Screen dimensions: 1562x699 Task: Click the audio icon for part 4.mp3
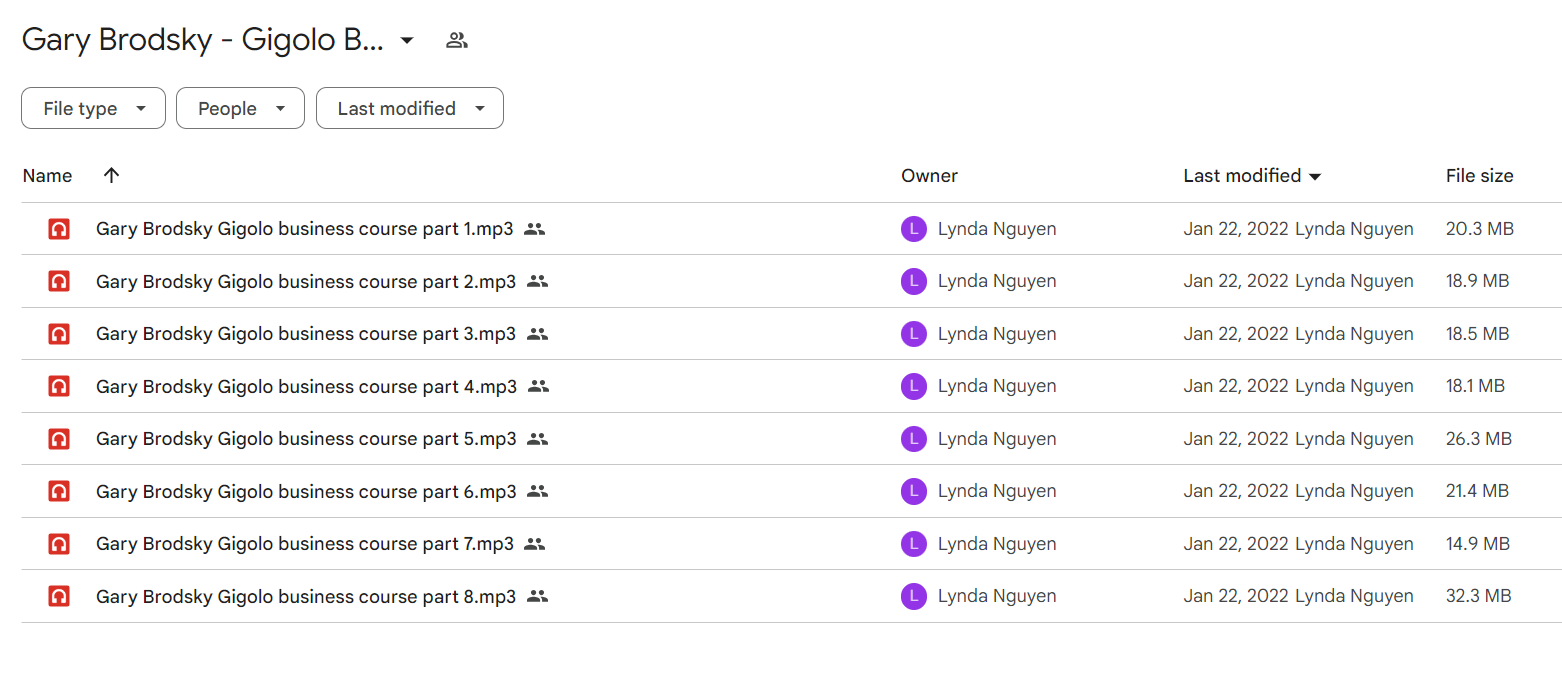(x=59, y=386)
